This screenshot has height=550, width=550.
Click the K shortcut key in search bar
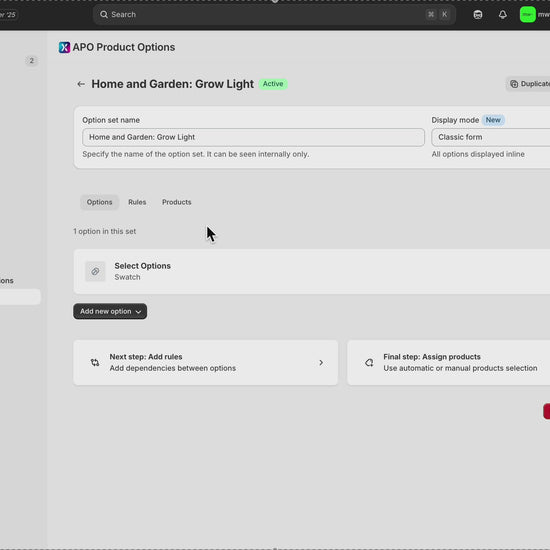[444, 14]
